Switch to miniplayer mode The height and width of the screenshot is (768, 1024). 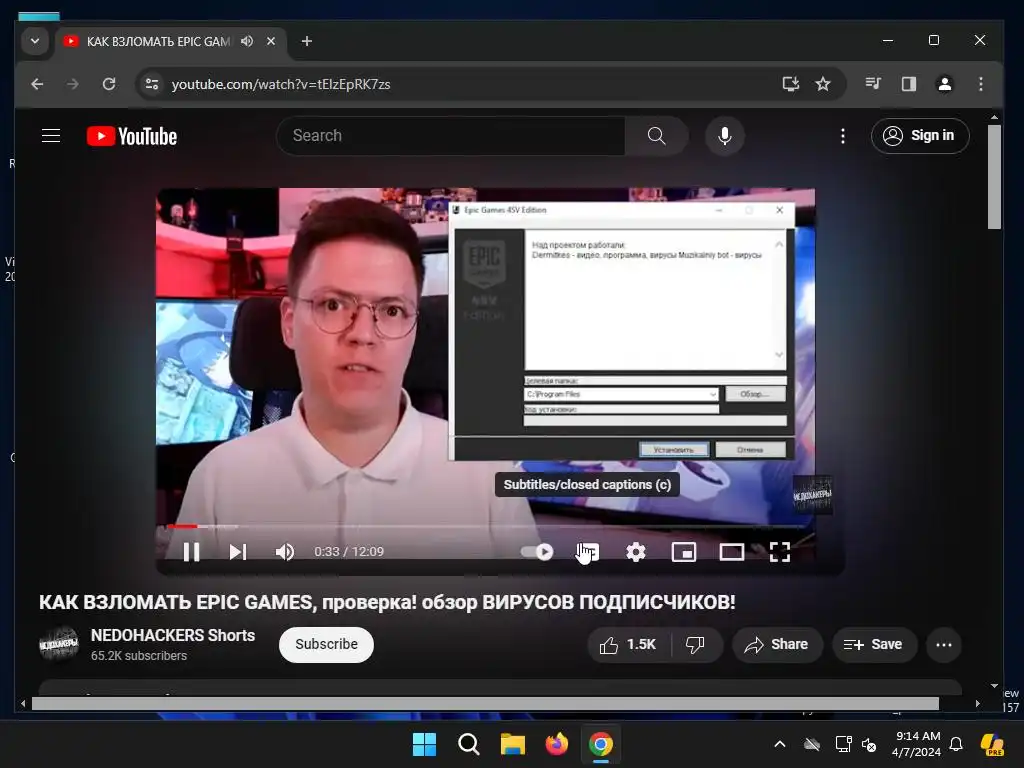click(x=684, y=552)
